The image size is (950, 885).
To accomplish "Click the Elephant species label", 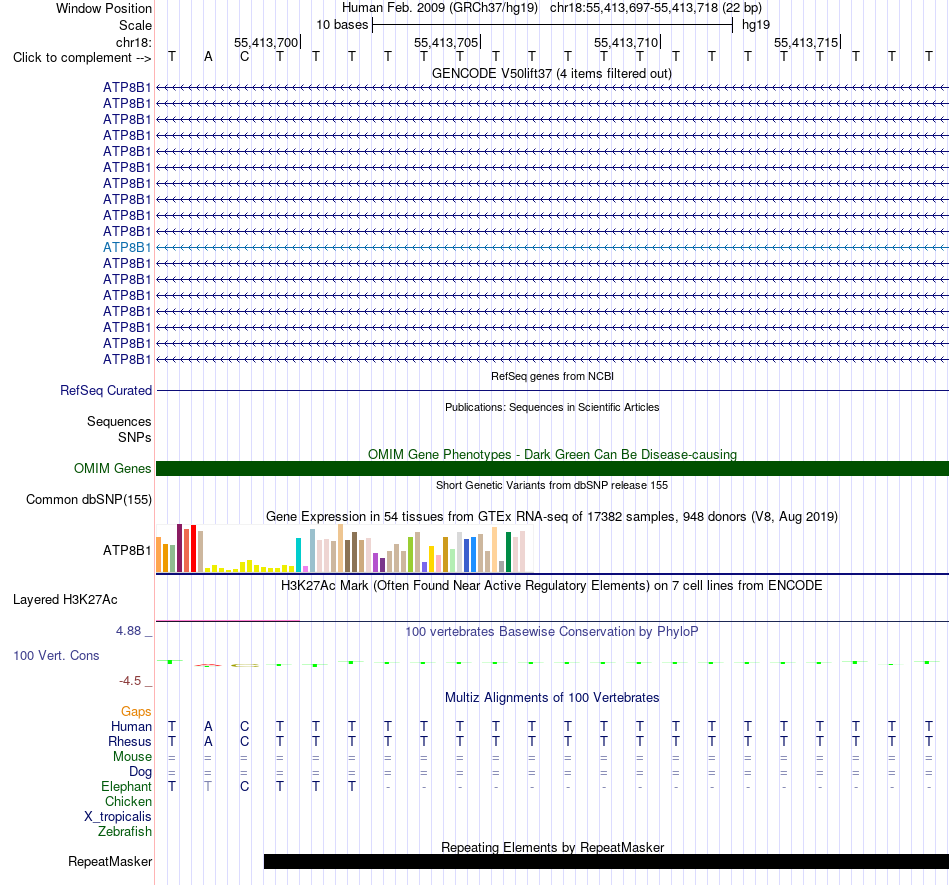I will coord(126,786).
